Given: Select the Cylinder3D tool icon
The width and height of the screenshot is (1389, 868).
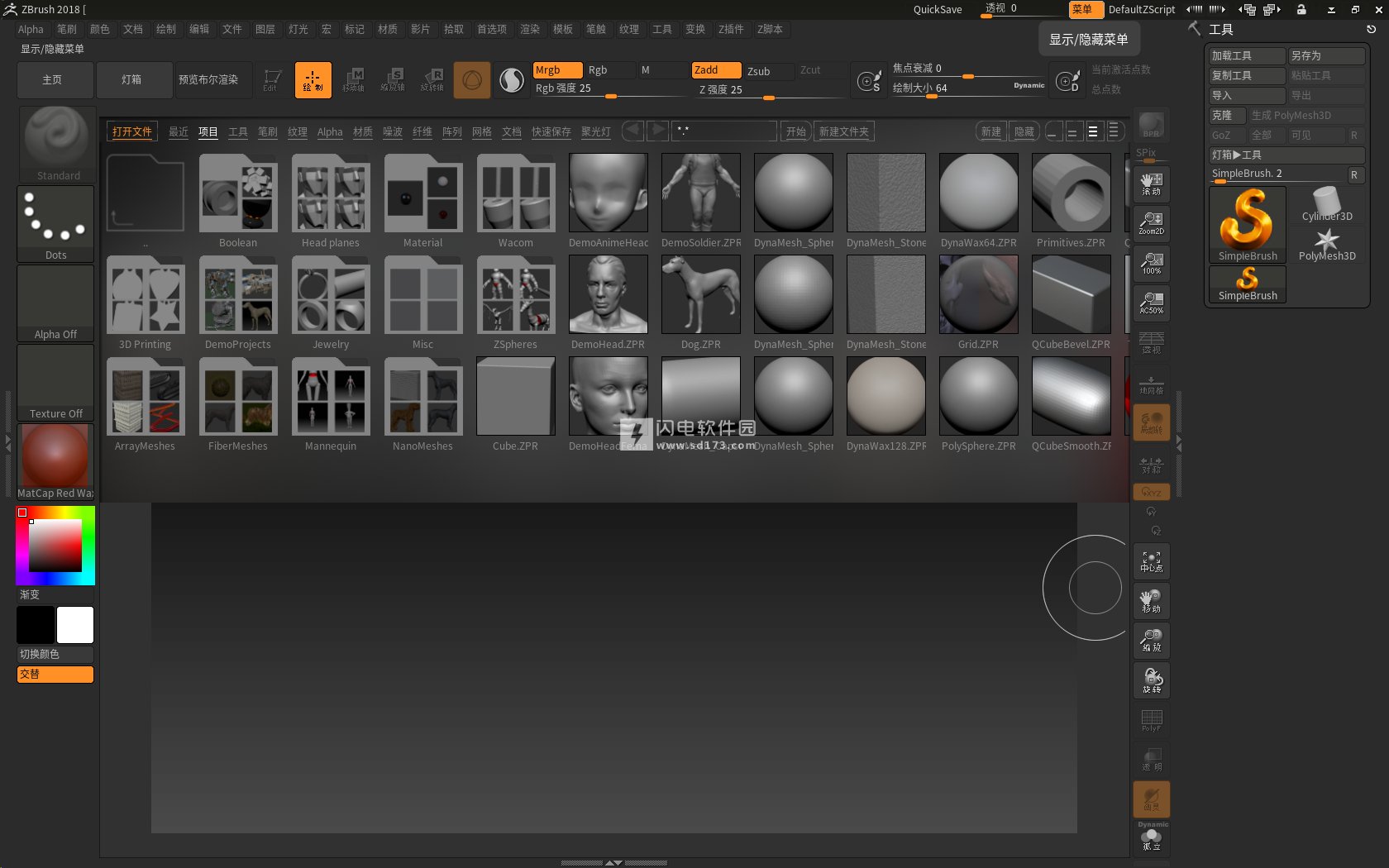Looking at the screenshot, I should coord(1327,204).
